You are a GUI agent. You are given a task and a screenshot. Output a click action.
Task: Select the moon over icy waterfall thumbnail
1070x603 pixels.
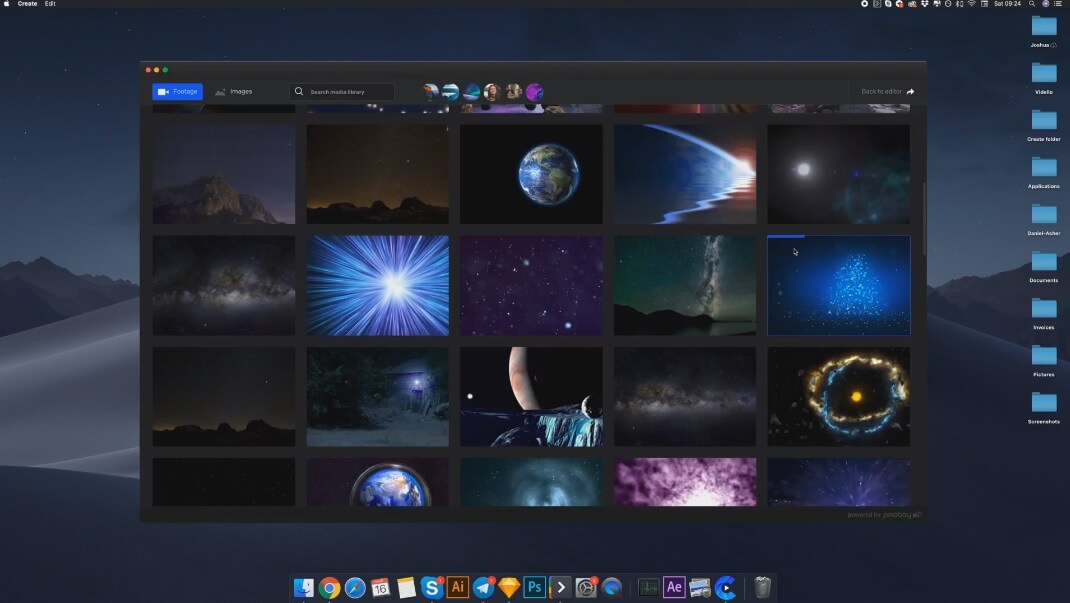[531, 396]
